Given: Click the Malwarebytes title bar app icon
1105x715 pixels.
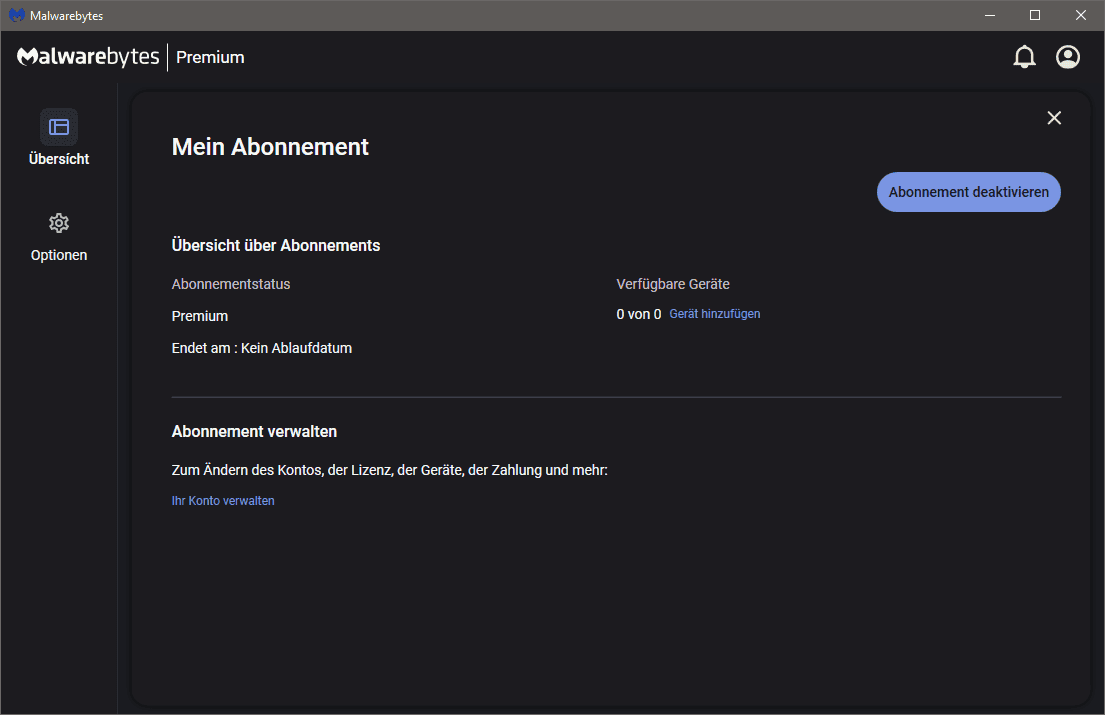Looking at the screenshot, I should [17, 15].
